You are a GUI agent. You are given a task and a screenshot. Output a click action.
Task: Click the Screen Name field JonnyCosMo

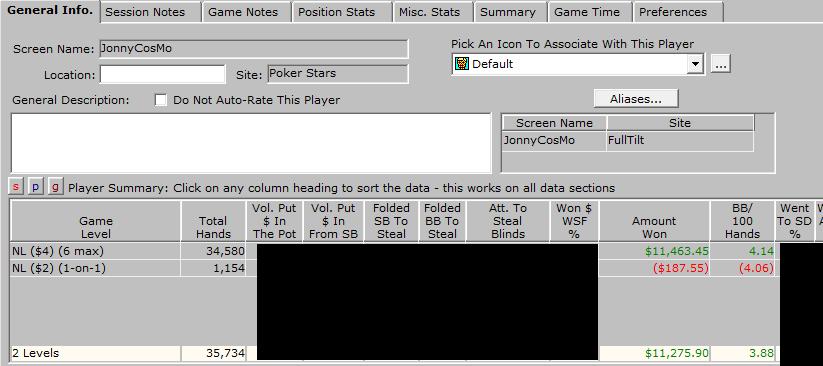(x=253, y=49)
